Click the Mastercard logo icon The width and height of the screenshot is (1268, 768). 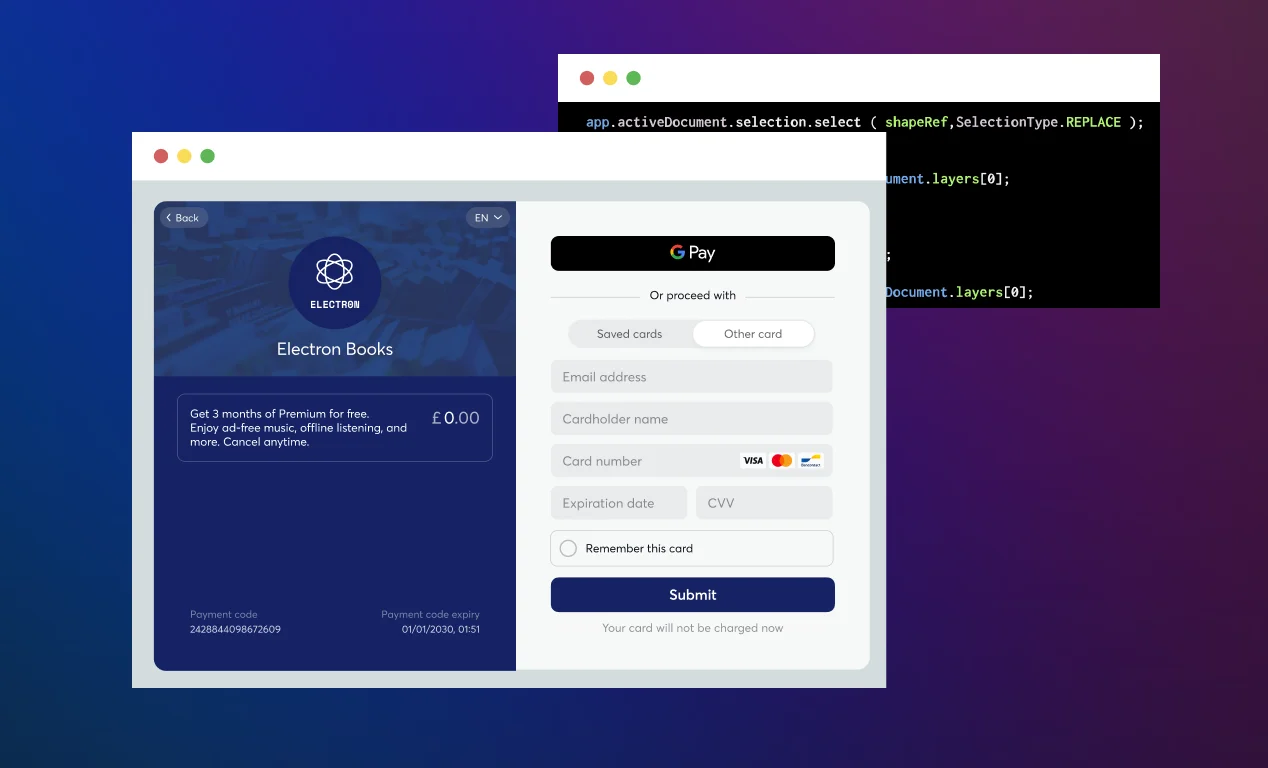pyautogui.click(x=782, y=461)
